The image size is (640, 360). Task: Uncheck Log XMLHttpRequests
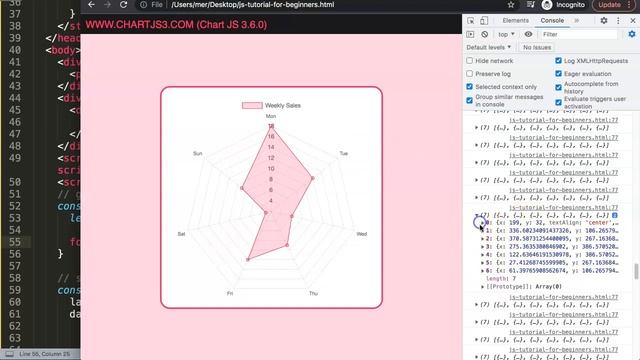pyautogui.click(x=558, y=60)
